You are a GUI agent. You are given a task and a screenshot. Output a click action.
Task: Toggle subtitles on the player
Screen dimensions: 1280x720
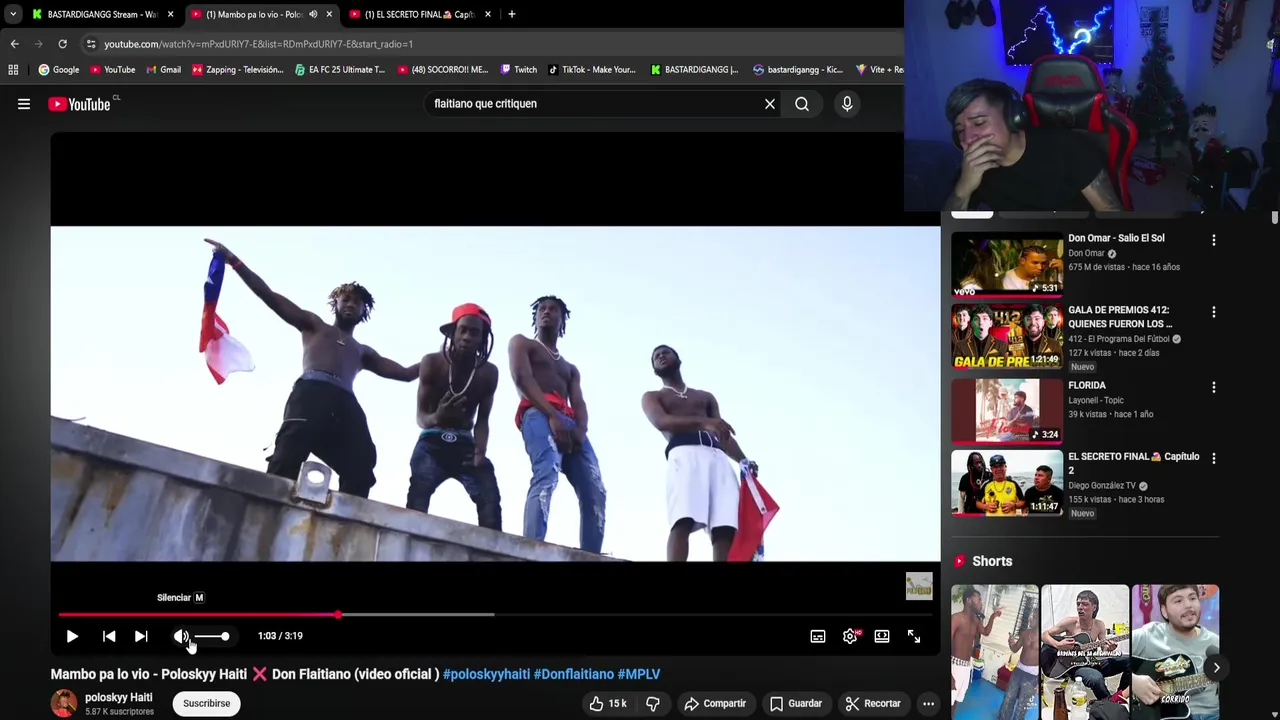(x=818, y=636)
